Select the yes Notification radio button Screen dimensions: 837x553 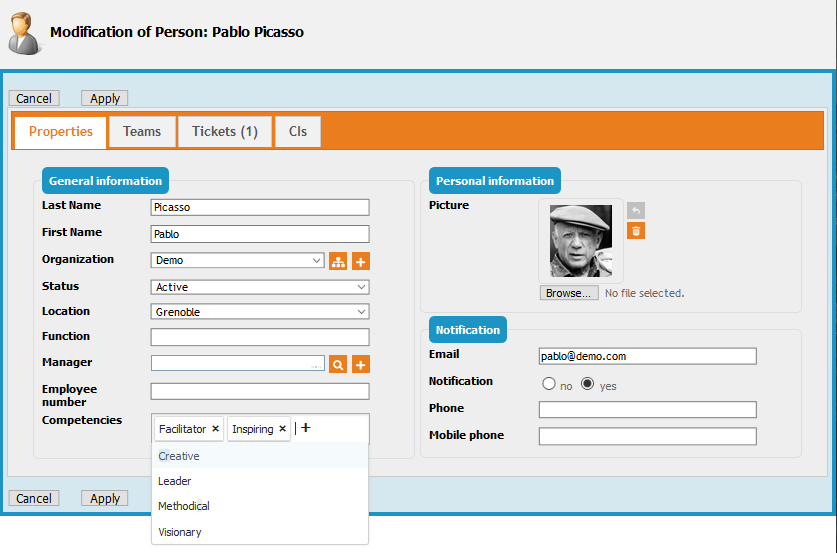[588, 384]
